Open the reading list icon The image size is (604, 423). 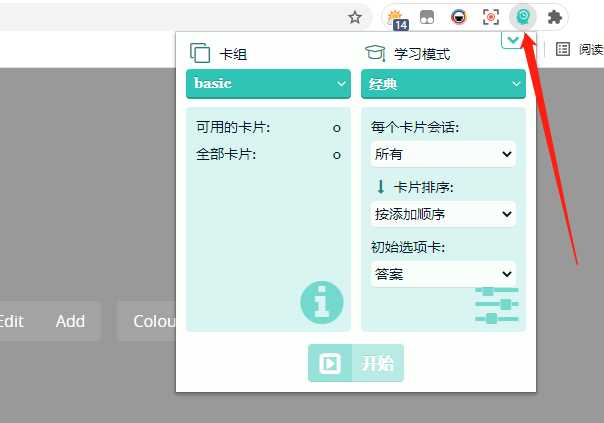[x=563, y=48]
